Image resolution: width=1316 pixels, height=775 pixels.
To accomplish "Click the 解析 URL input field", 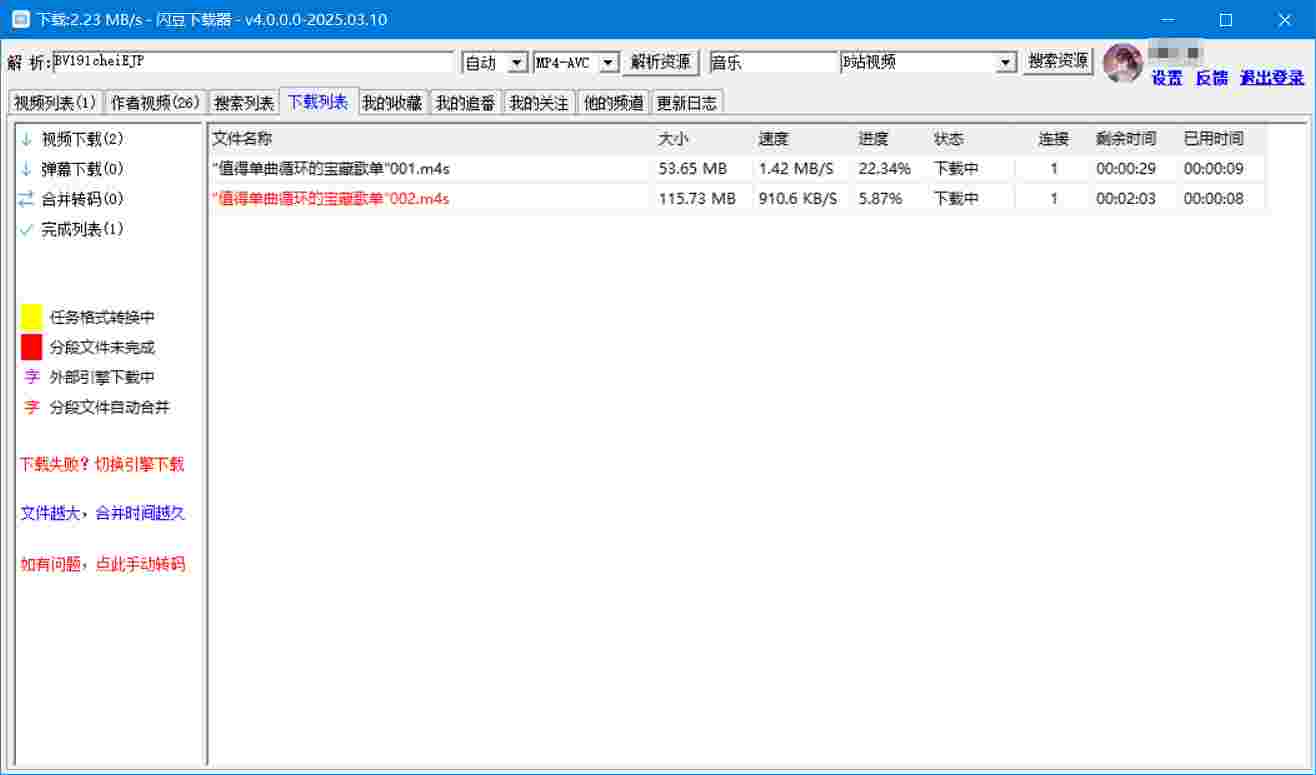I will coord(253,62).
